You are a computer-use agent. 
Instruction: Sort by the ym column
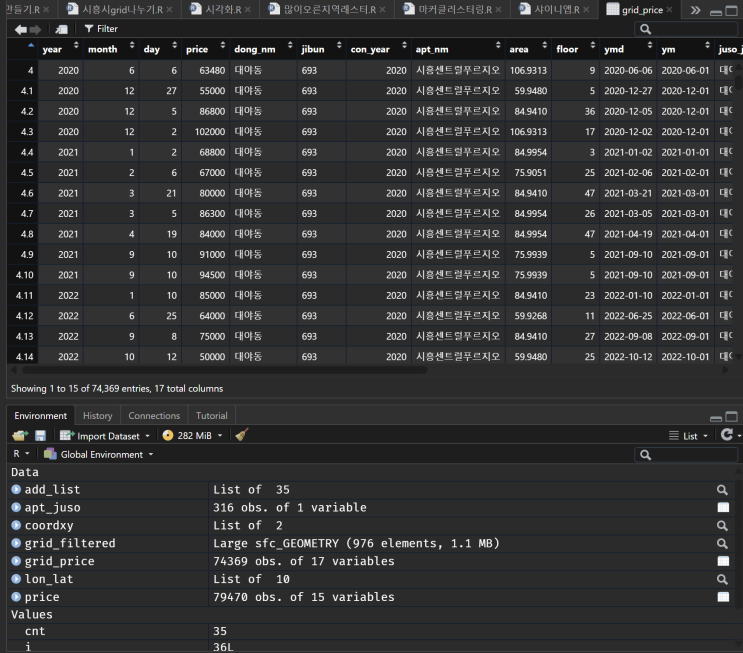[x=686, y=49]
